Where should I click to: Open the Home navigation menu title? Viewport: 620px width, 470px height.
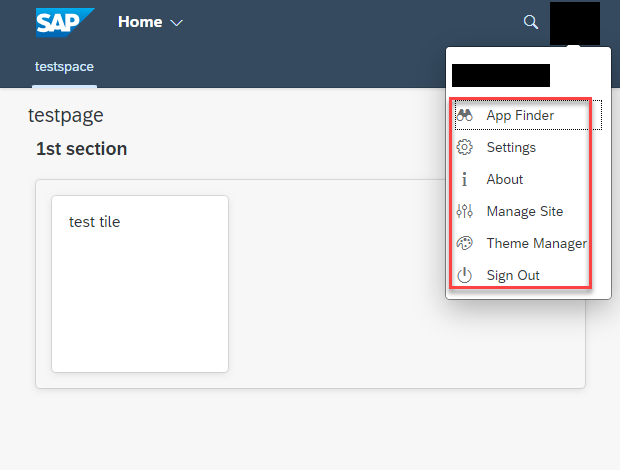pyautogui.click(x=140, y=22)
